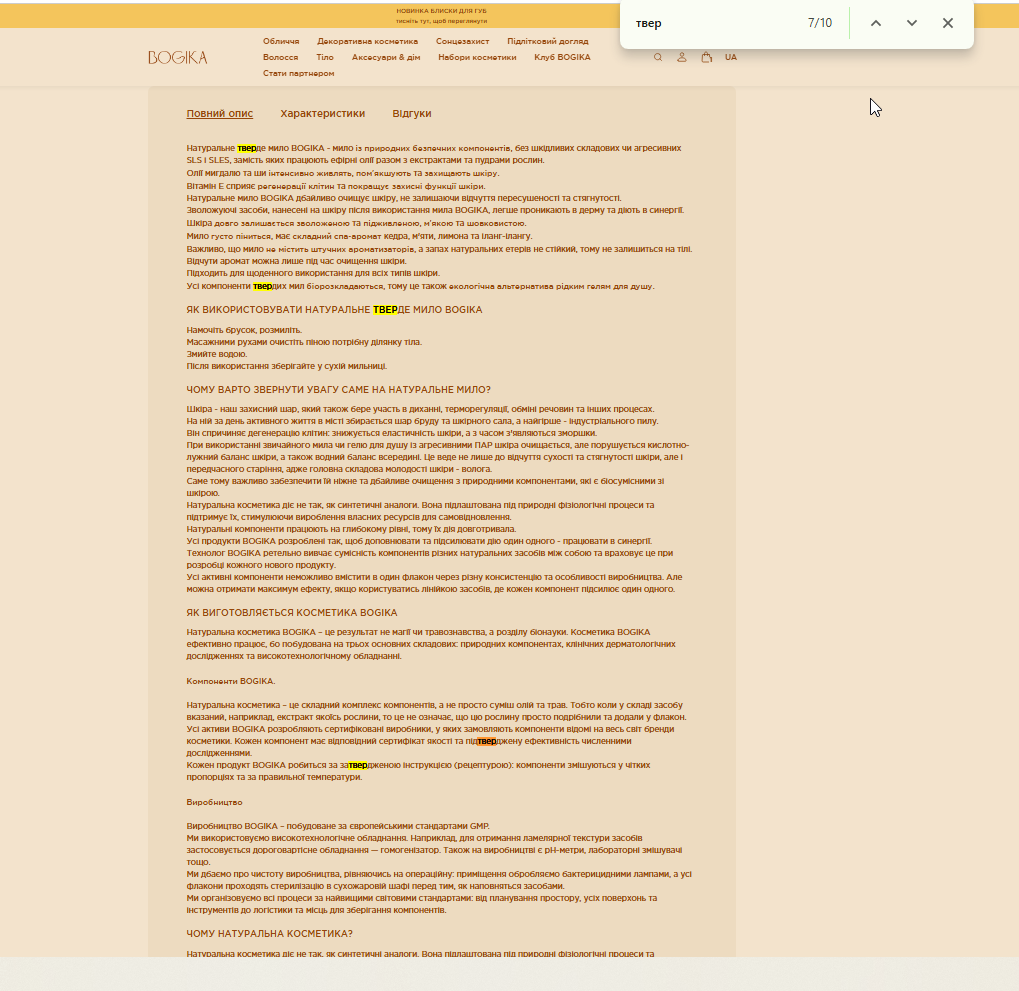Select the Повний опис tab

(220, 113)
